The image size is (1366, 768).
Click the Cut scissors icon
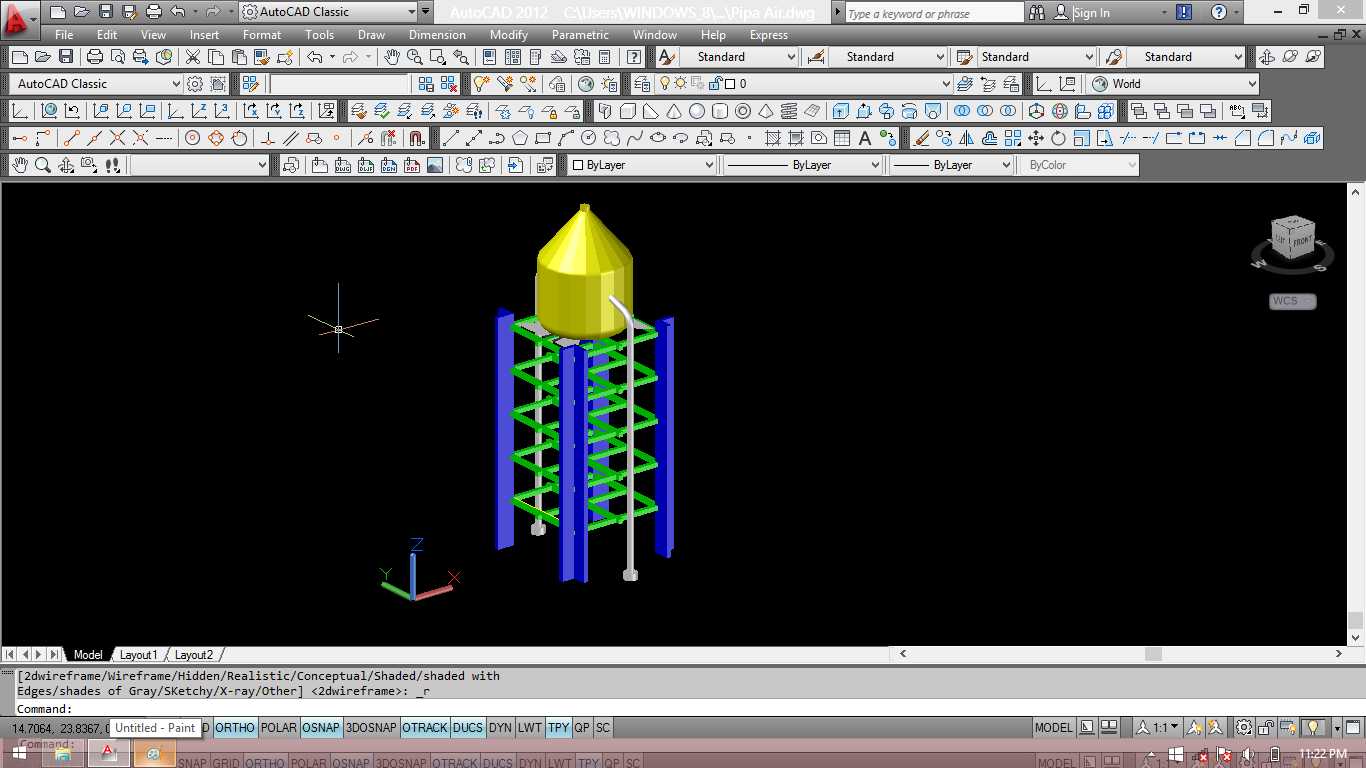pos(192,57)
